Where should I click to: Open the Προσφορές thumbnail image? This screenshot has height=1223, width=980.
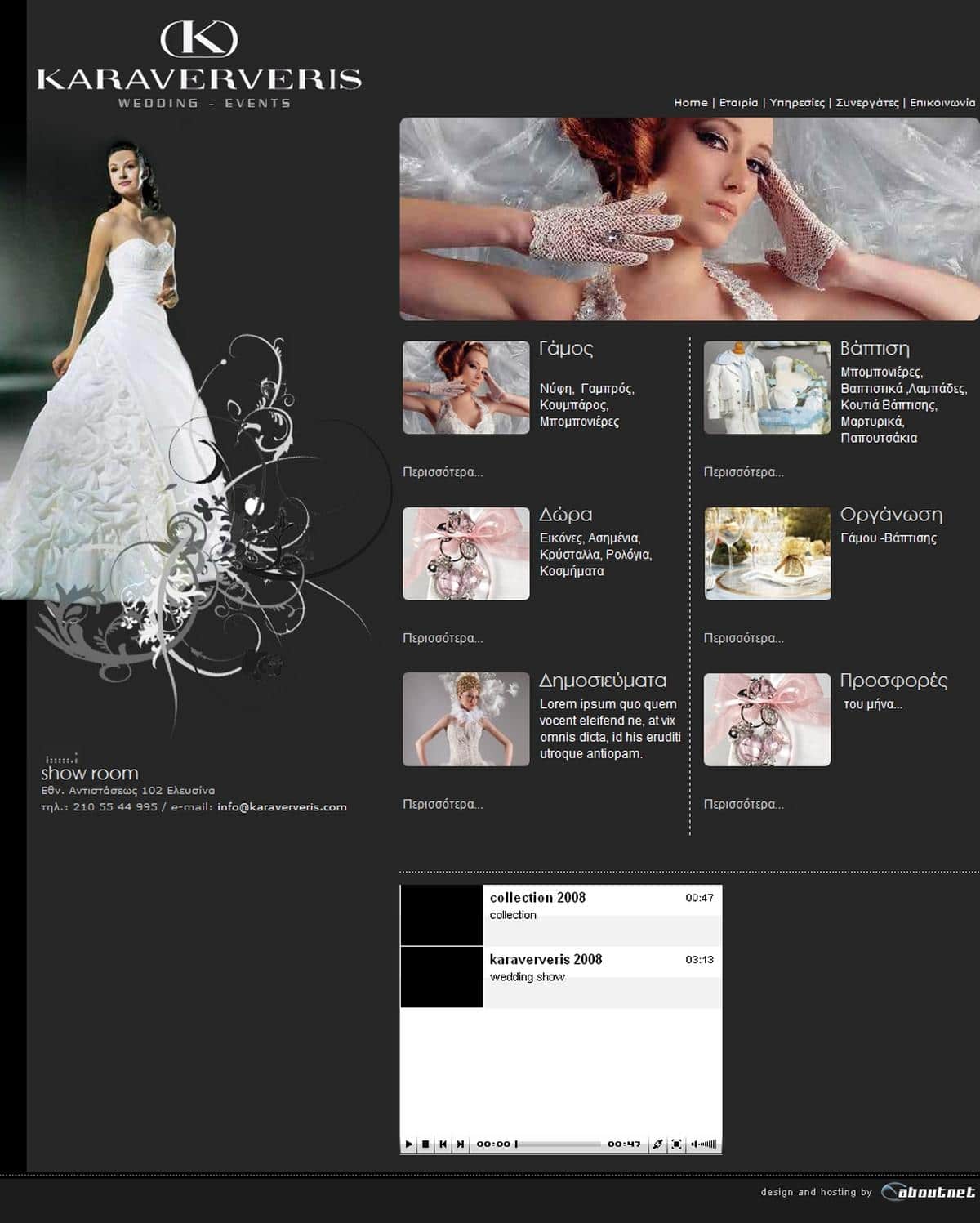pos(768,719)
